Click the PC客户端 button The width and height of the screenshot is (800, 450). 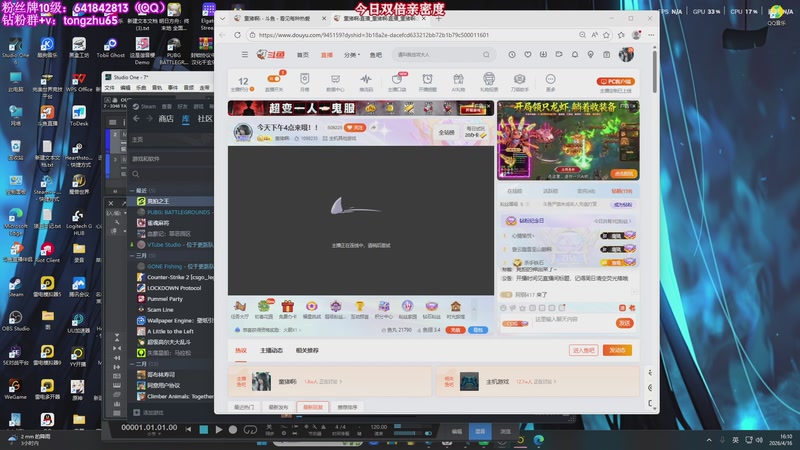pyautogui.click(x=615, y=81)
